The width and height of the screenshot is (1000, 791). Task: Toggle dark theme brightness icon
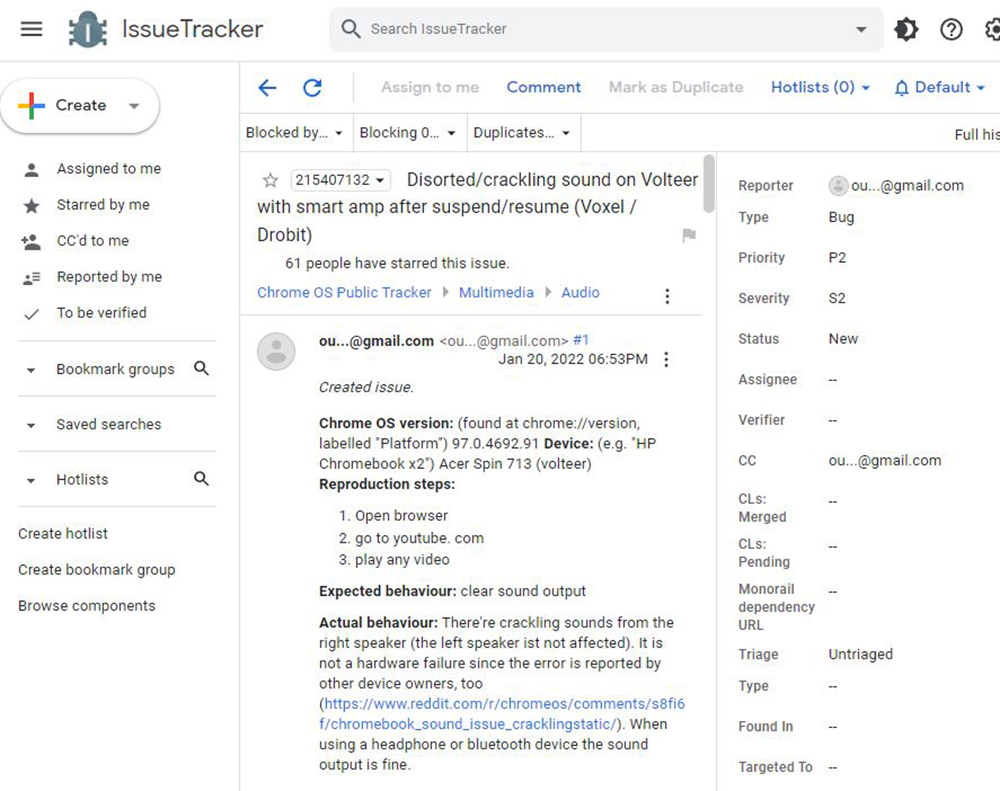(x=906, y=29)
